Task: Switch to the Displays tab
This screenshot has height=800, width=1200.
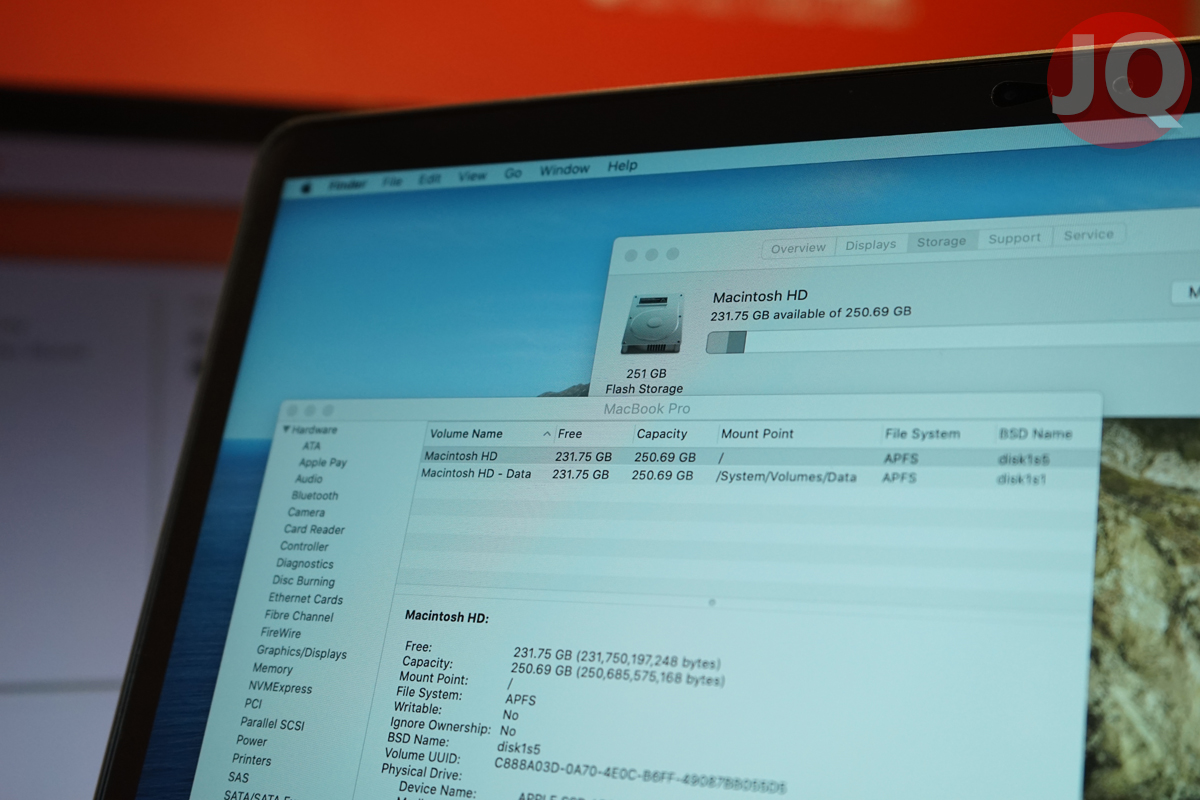Action: coord(870,245)
